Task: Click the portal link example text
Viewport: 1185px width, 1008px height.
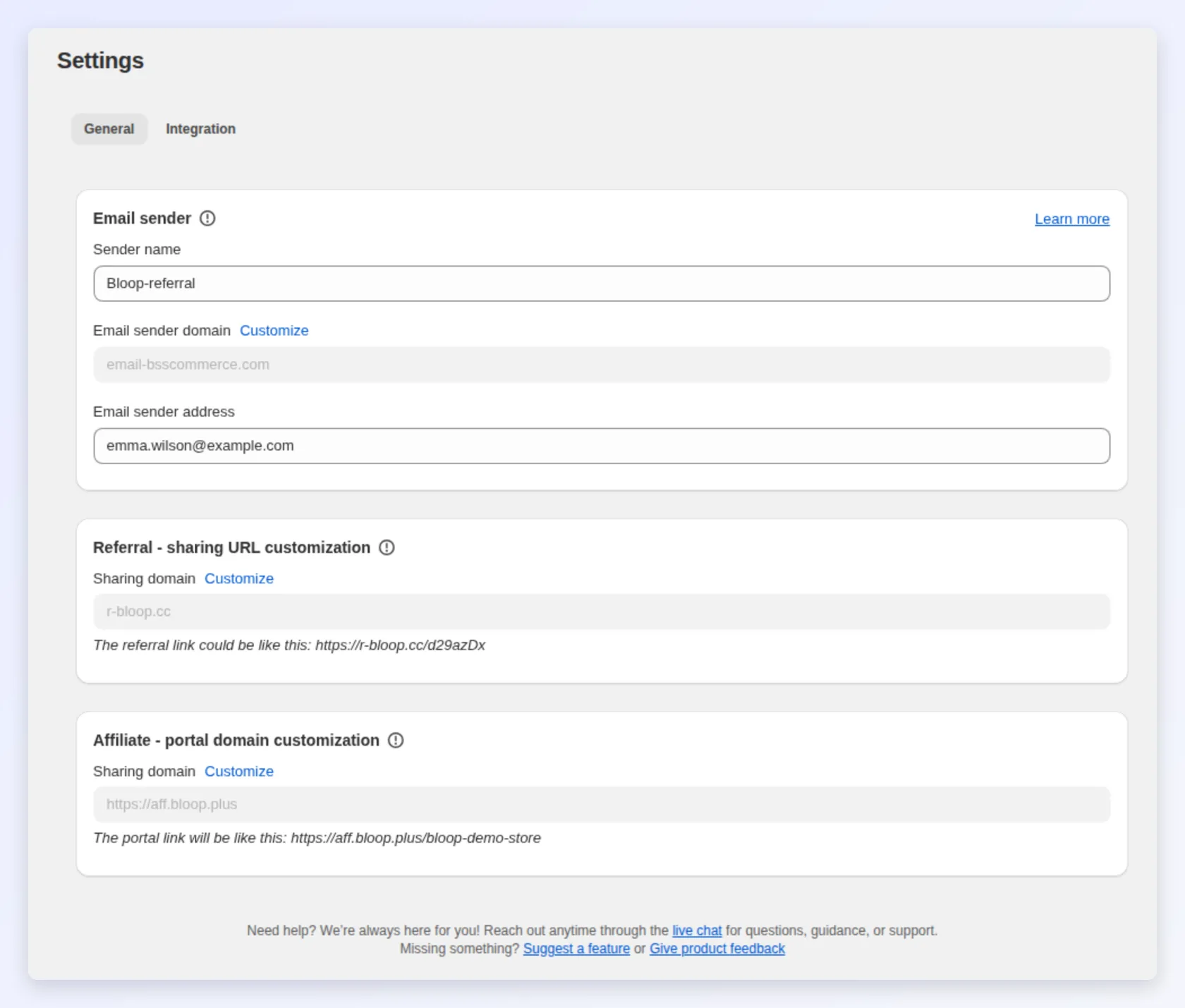Action: tap(317, 838)
